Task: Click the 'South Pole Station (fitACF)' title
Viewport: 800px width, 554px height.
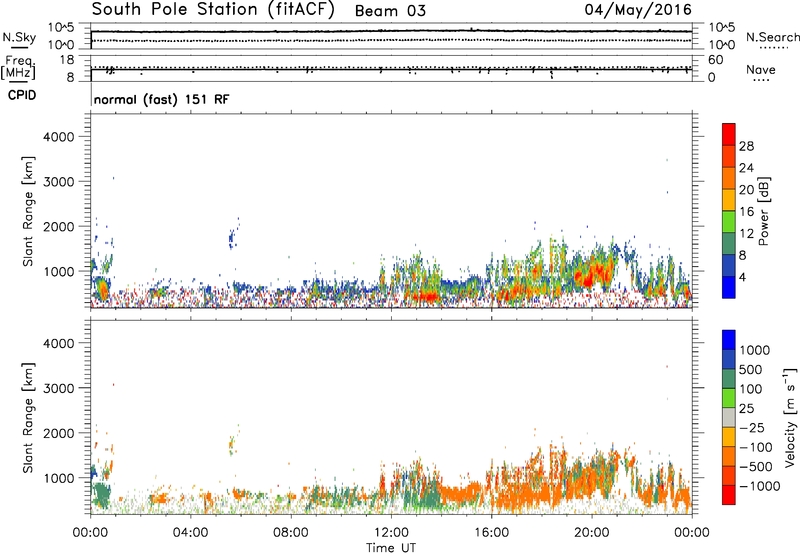Action: (213, 10)
